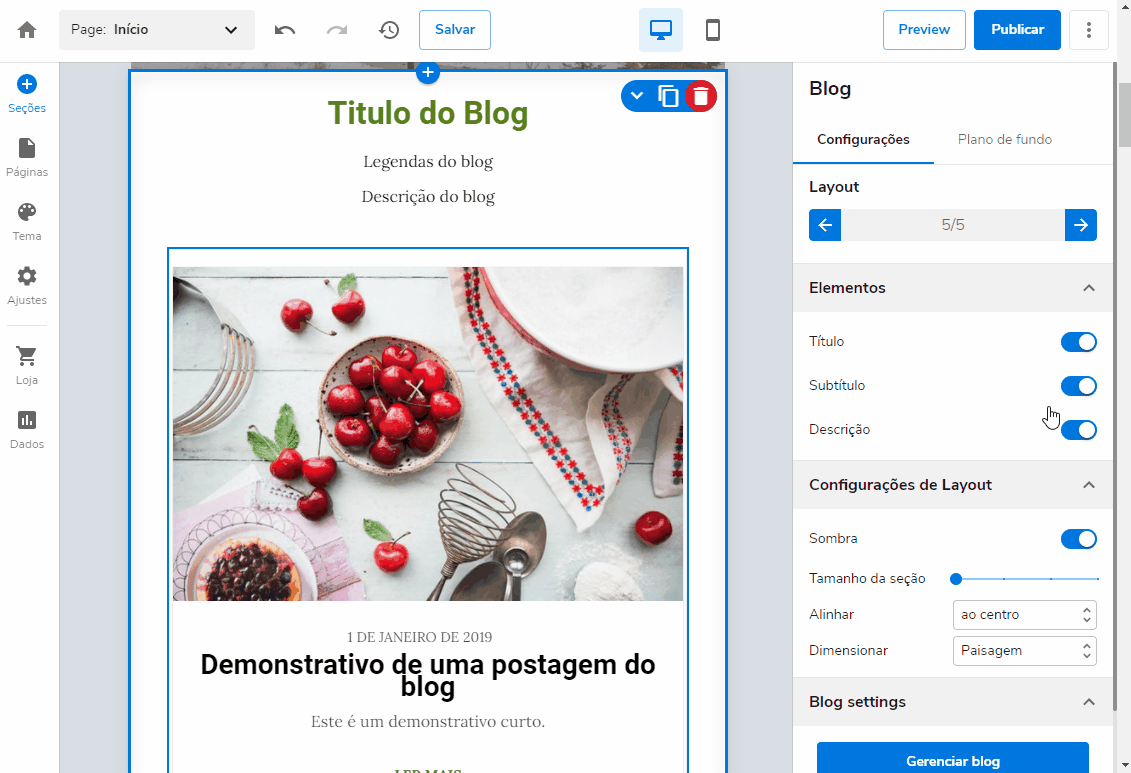Viewport: 1131px width, 773px height.
Task: Go to the home dashboard icon
Action: [27, 30]
